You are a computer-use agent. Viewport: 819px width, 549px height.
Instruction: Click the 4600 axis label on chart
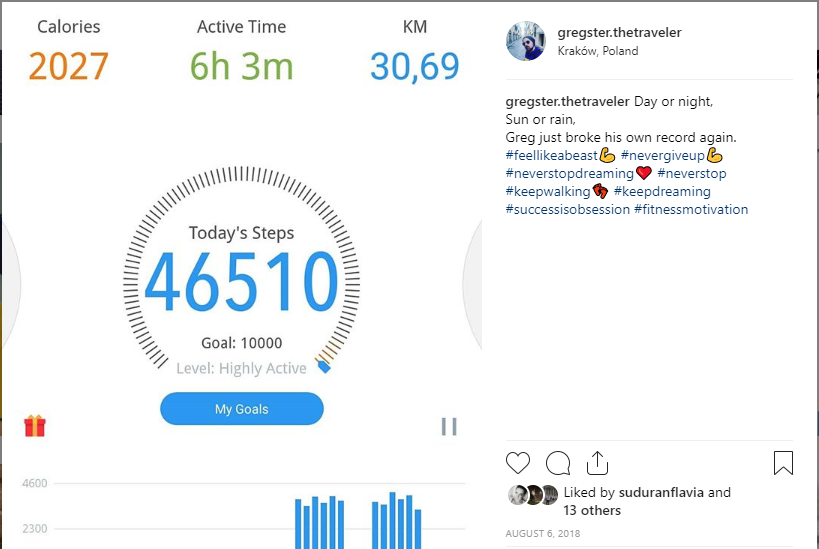34,483
